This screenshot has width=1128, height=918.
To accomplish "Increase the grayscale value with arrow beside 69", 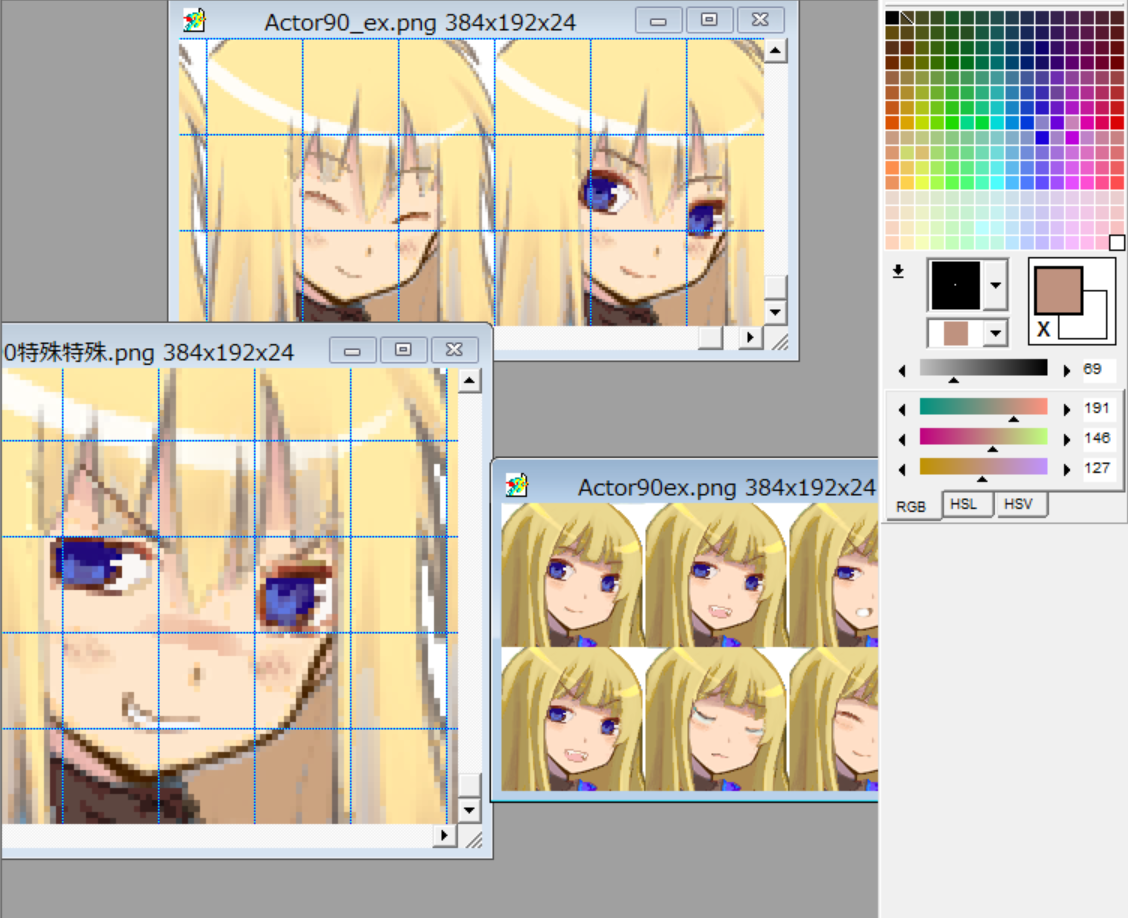I will (x=1066, y=371).
